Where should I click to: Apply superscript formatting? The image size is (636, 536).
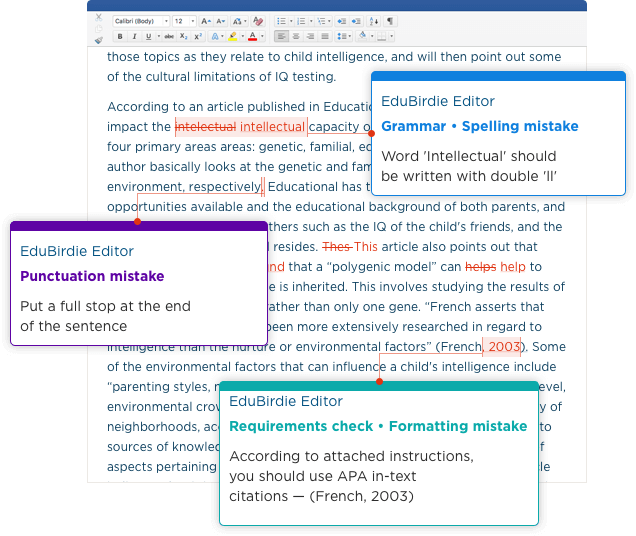point(197,37)
